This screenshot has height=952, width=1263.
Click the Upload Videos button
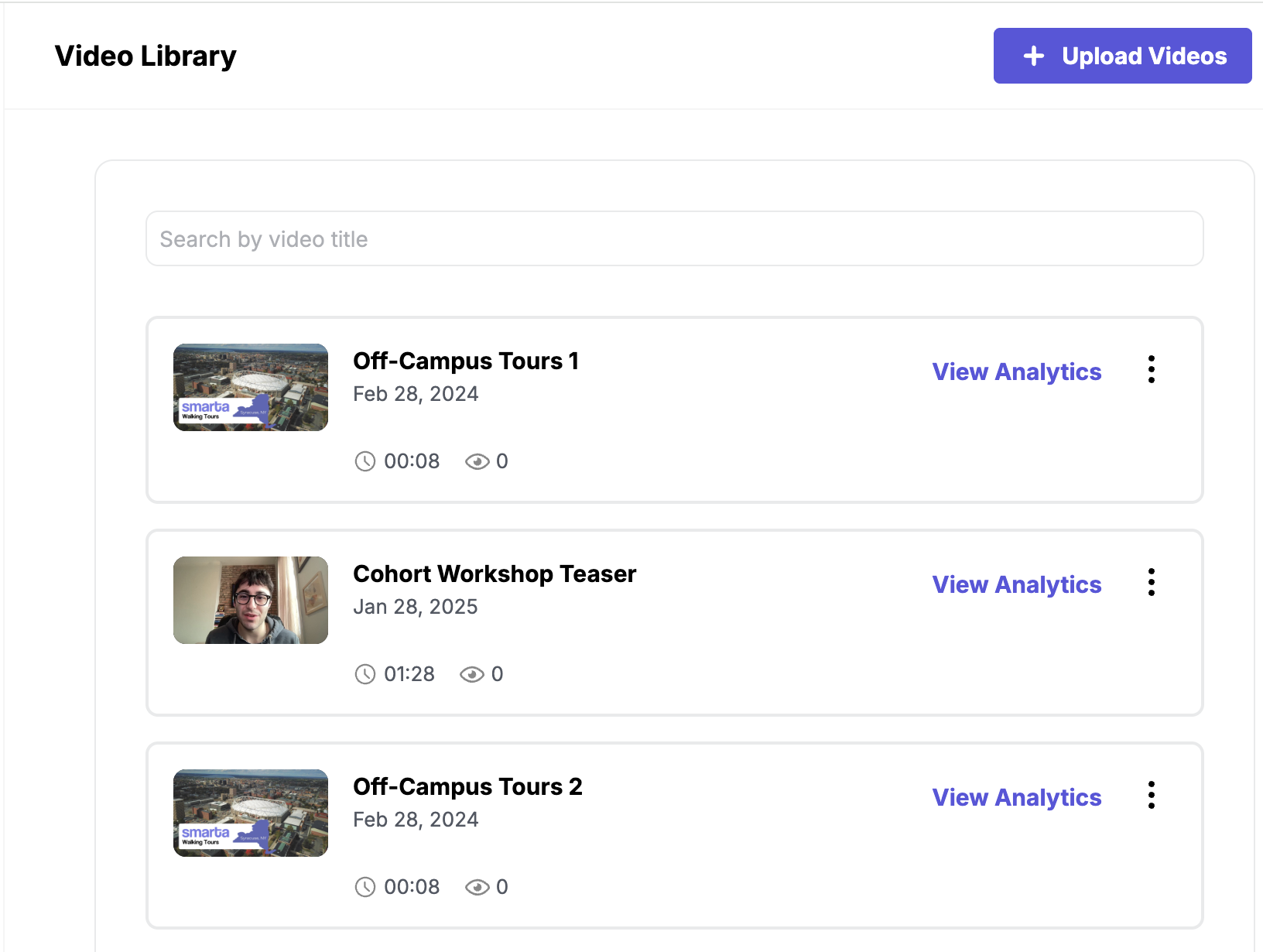(1122, 56)
